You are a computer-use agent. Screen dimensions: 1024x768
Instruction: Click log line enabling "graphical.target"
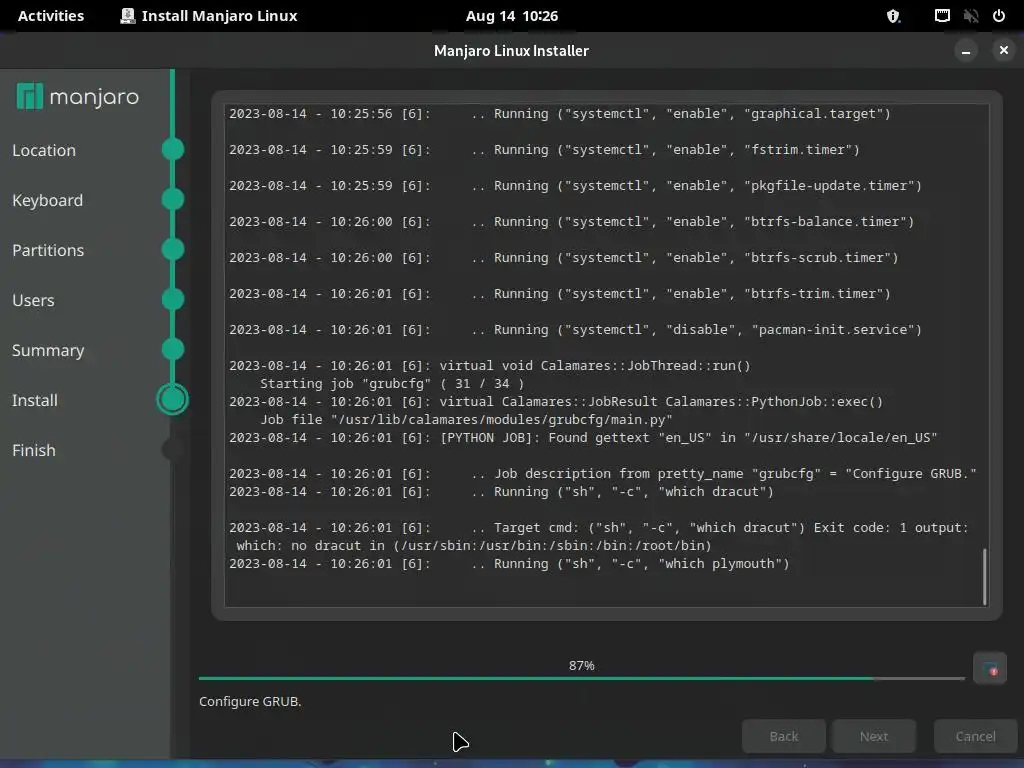560,114
